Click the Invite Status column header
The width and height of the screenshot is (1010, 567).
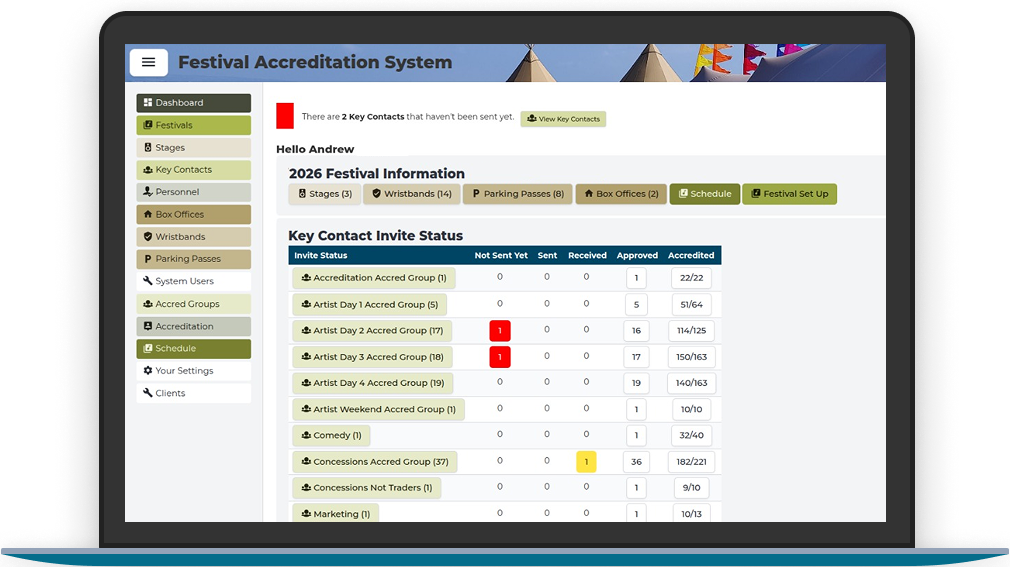click(321, 255)
